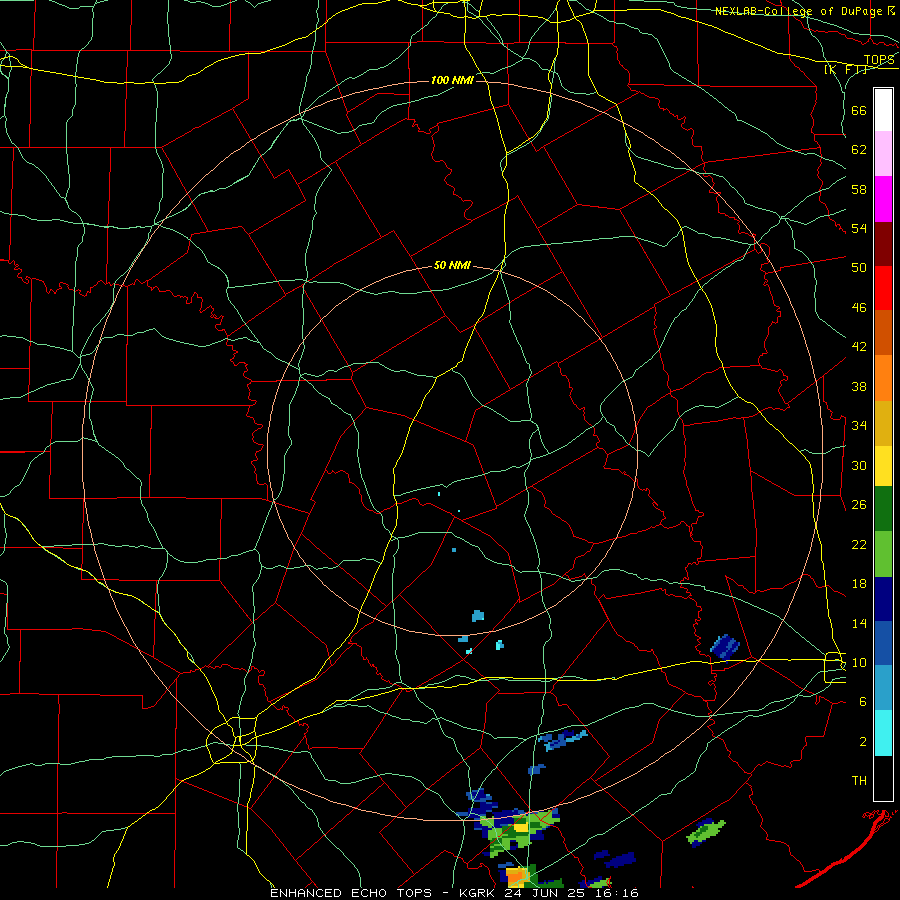Click the yellow echo core on the 100 NMI ring
The height and width of the screenshot is (900, 900).
[x=521, y=827]
